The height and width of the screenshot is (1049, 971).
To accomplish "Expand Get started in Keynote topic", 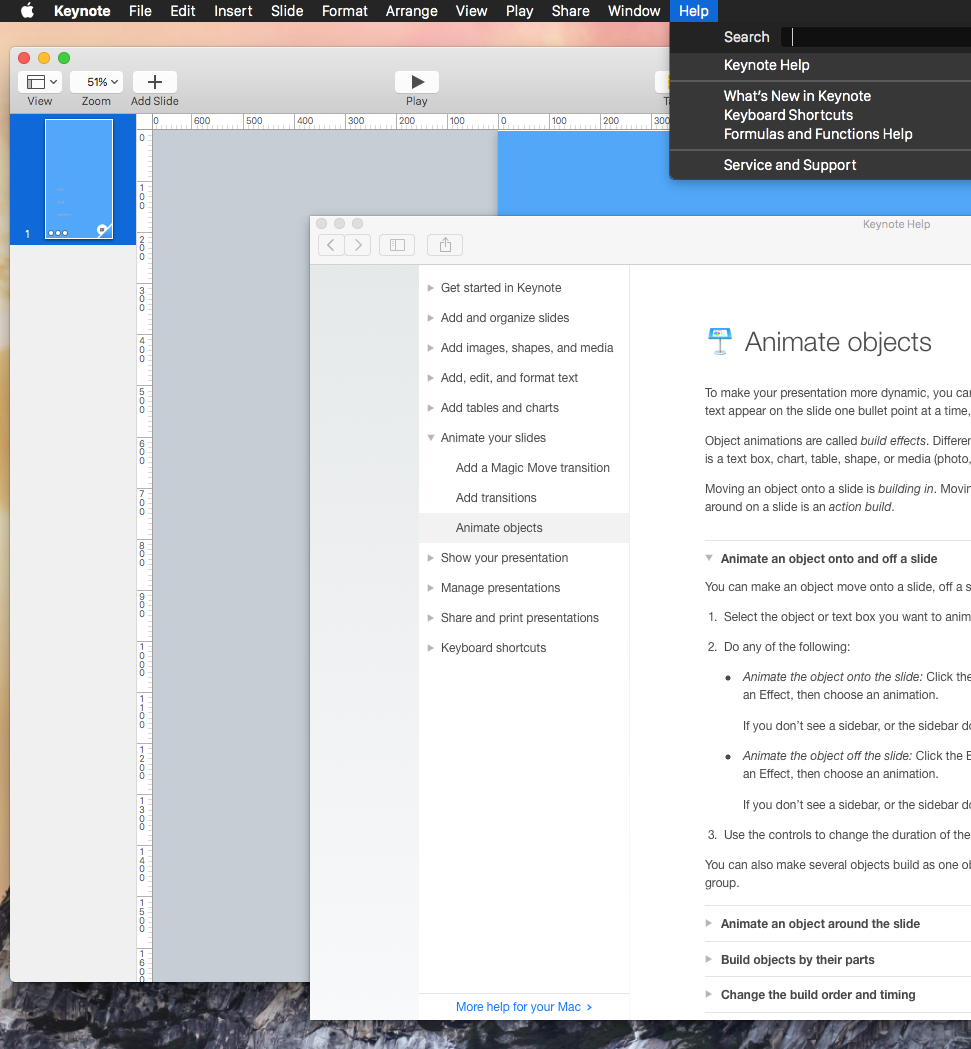I will [x=430, y=288].
